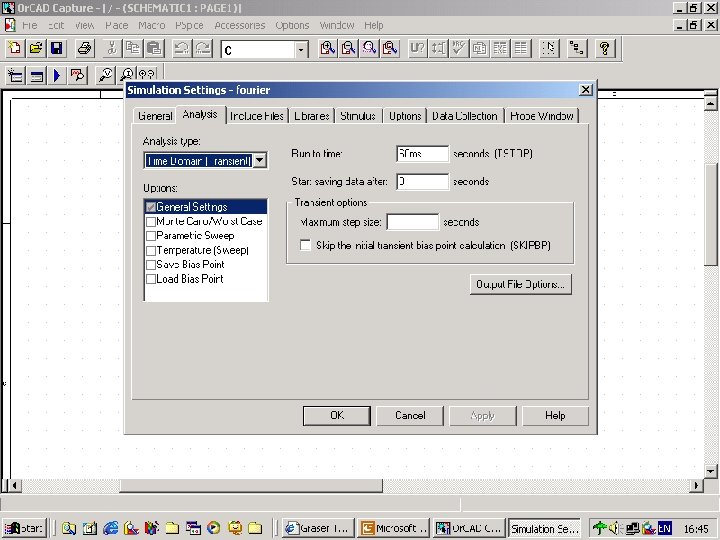The image size is (720, 540).
Task: Undo the last action via toolbar icon
Action: pyautogui.click(x=181, y=48)
